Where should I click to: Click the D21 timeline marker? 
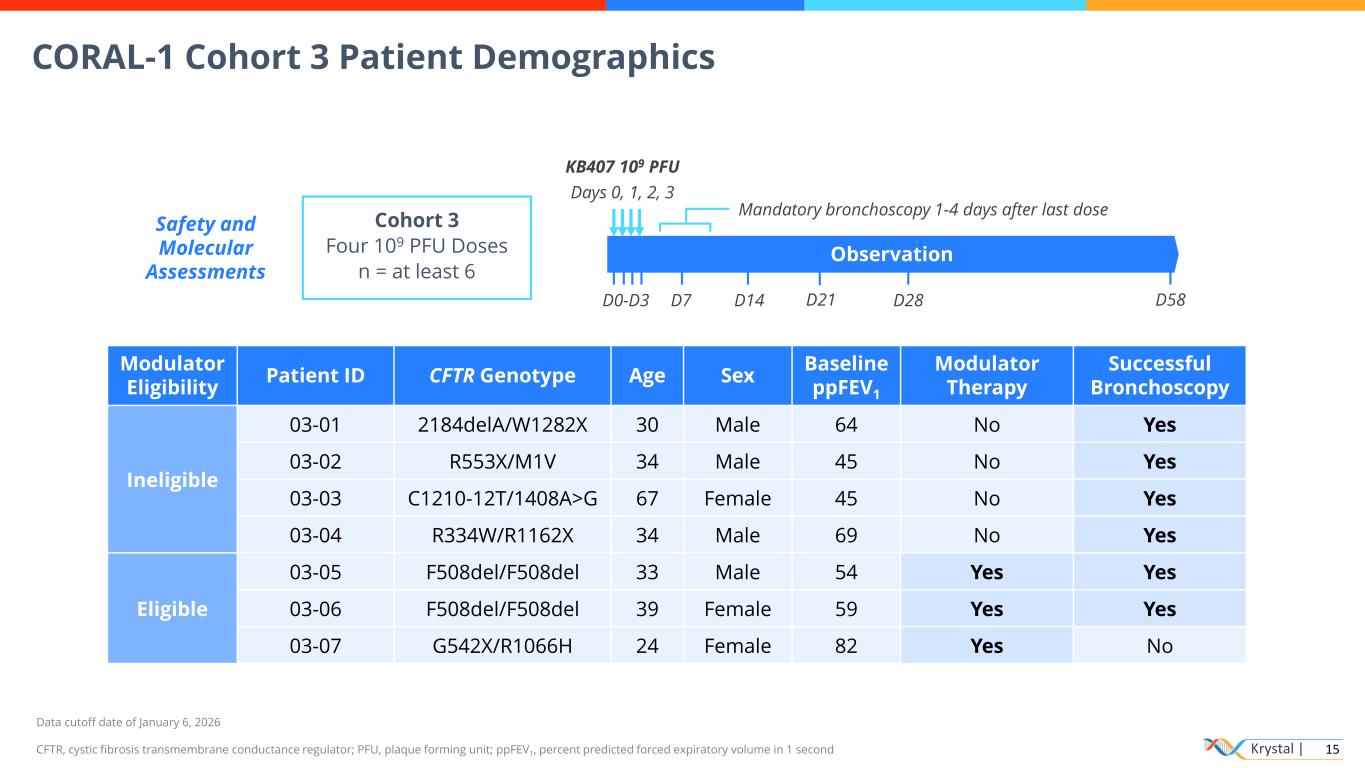820,298
